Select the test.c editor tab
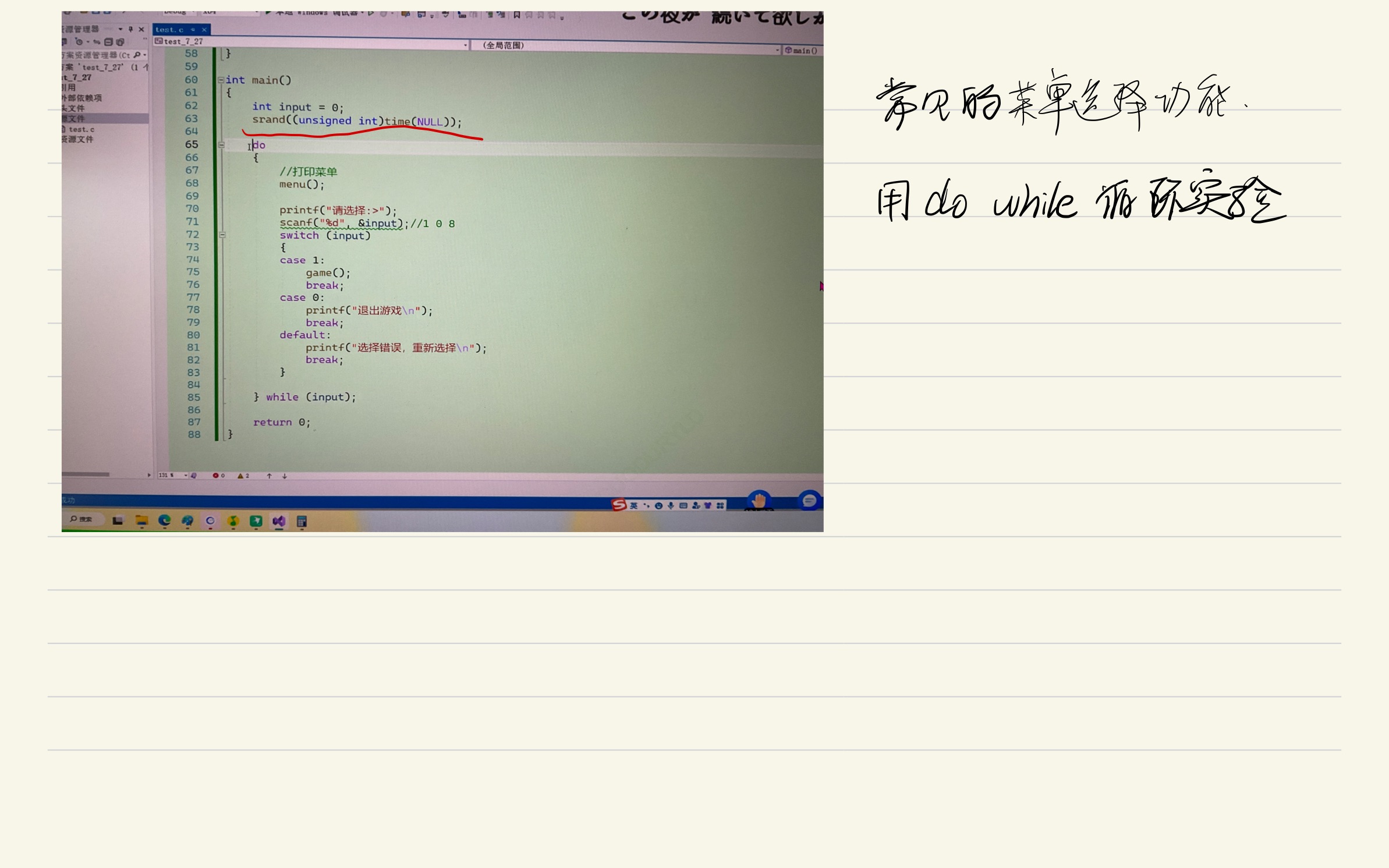 [x=169, y=30]
